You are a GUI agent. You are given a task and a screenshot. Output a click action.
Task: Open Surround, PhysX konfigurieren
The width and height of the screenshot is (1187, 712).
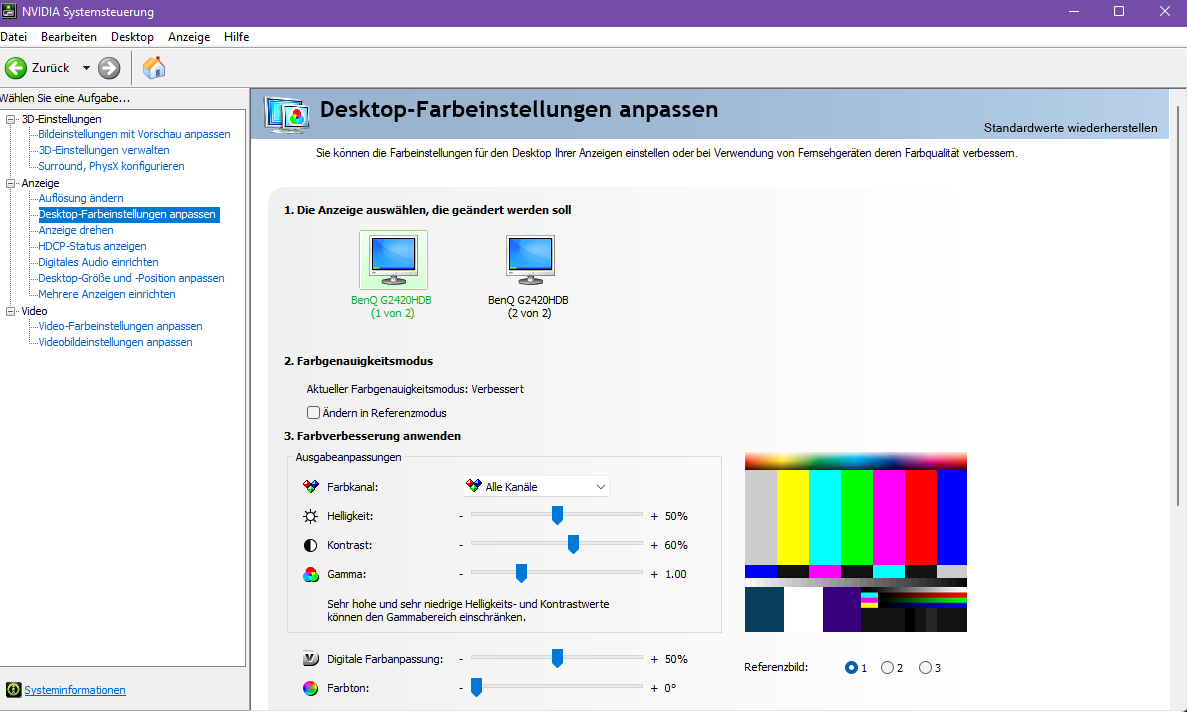pyautogui.click(x=111, y=166)
